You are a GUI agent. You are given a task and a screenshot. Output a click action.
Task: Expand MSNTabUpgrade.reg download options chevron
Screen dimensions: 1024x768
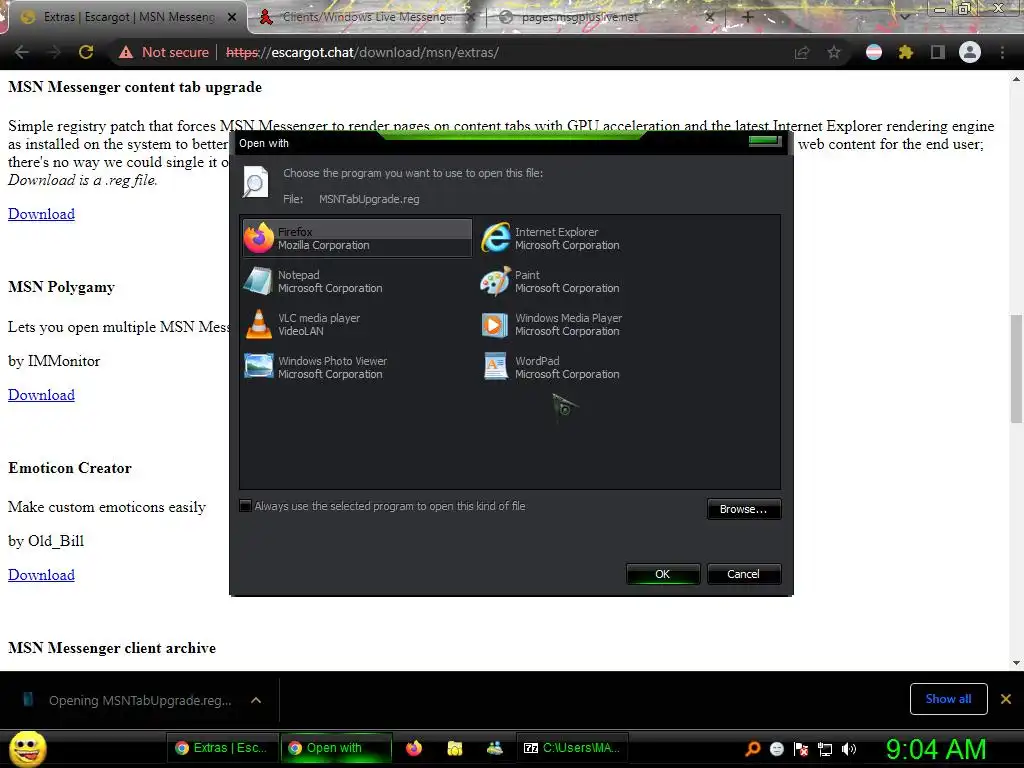pyautogui.click(x=256, y=700)
